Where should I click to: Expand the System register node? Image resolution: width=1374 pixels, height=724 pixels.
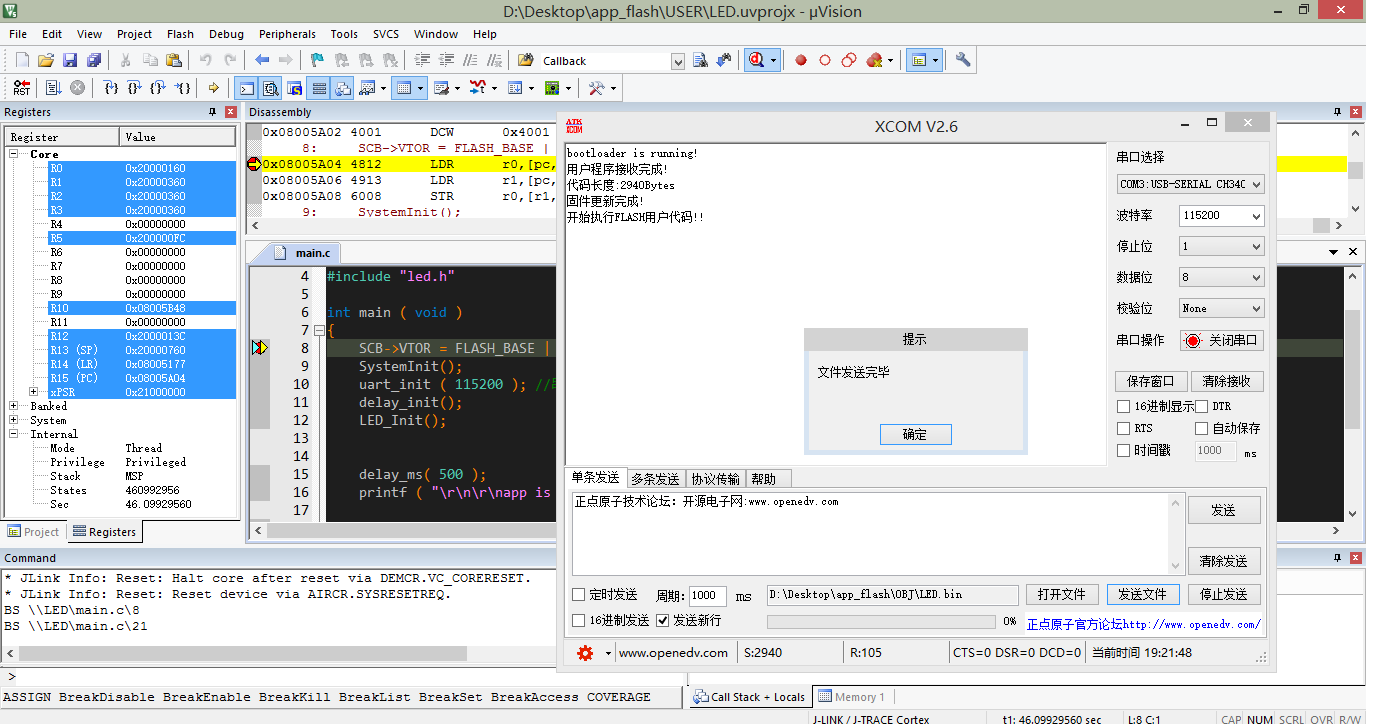[15, 420]
